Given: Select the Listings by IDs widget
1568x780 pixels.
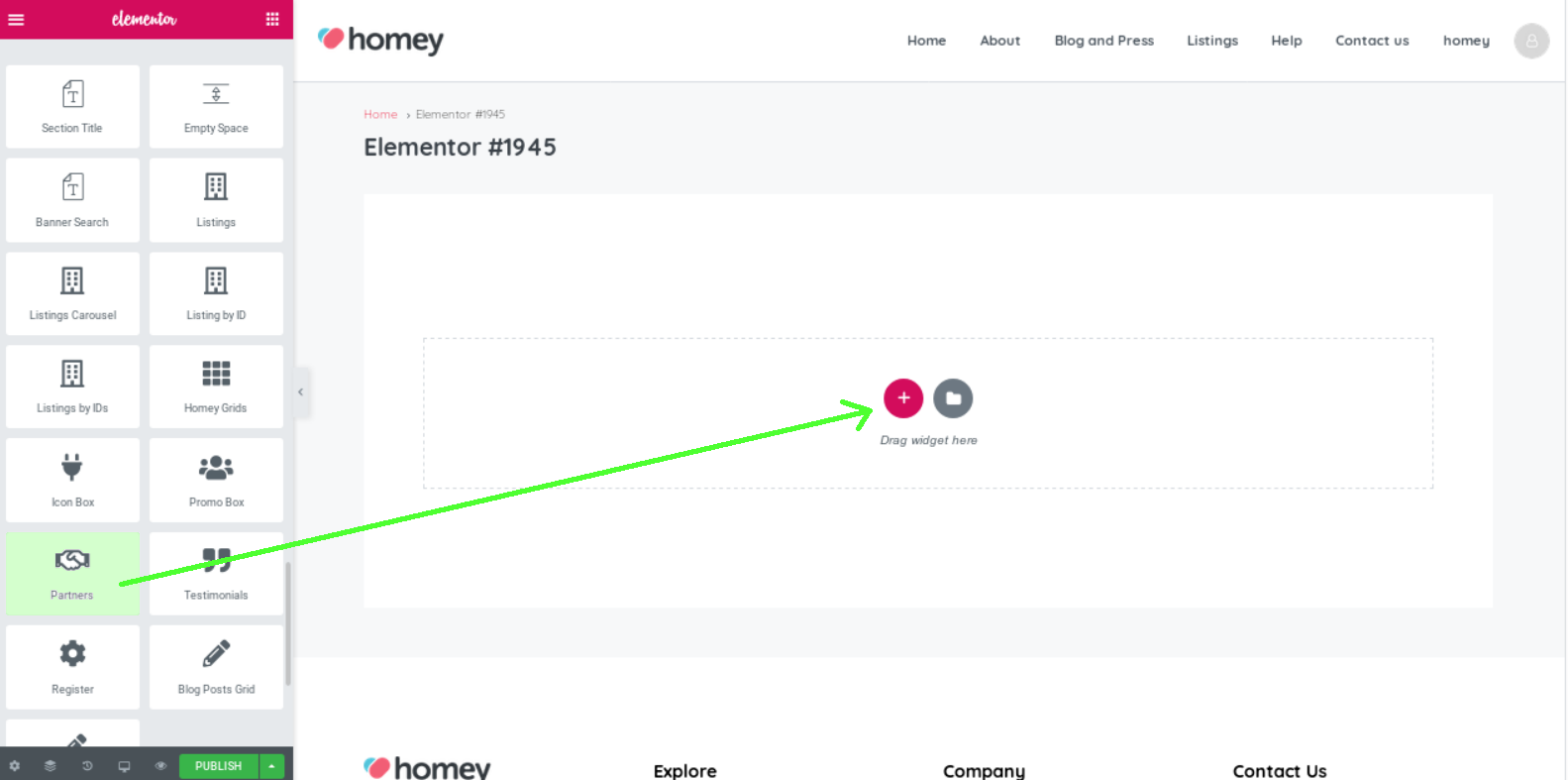Looking at the screenshot, I should click(72, 387).
